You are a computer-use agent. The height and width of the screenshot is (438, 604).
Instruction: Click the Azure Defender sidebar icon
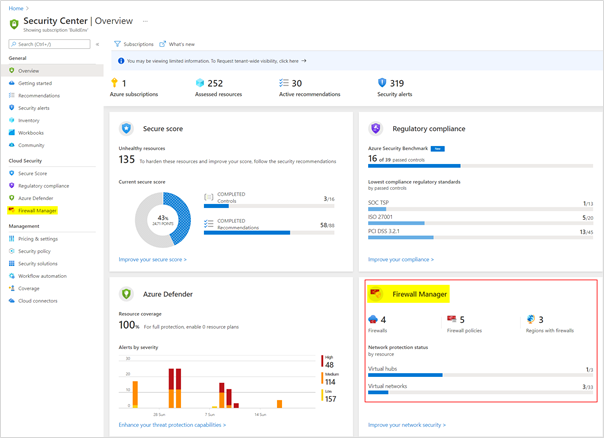pyautogui.click(x=12, y=198)
